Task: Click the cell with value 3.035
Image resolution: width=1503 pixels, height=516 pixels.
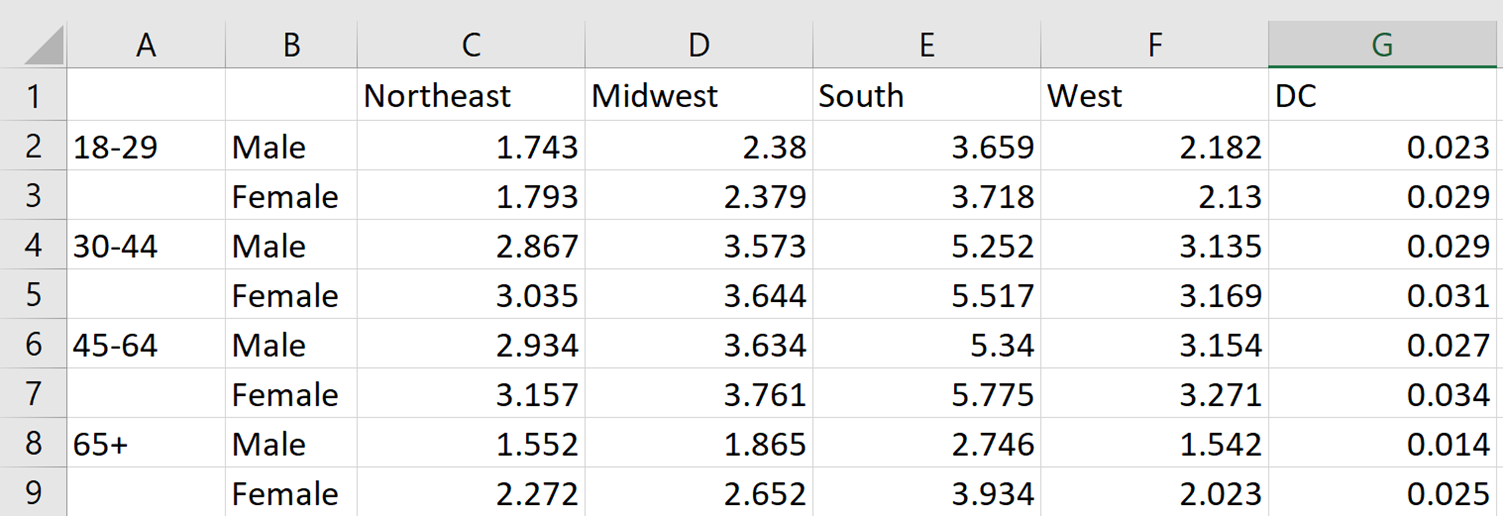Action: click(471, 295)
